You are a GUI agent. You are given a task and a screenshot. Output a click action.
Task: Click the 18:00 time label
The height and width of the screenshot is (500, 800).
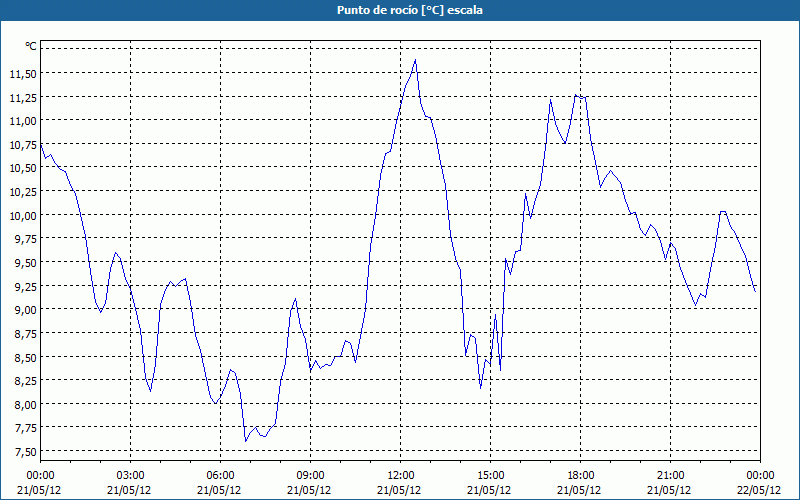[x=581, y=475]
